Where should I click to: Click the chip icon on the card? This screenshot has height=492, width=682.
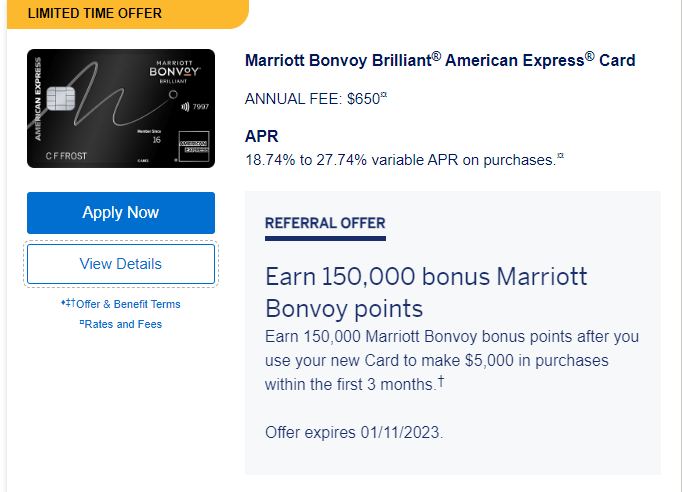(x=60, y=98)
